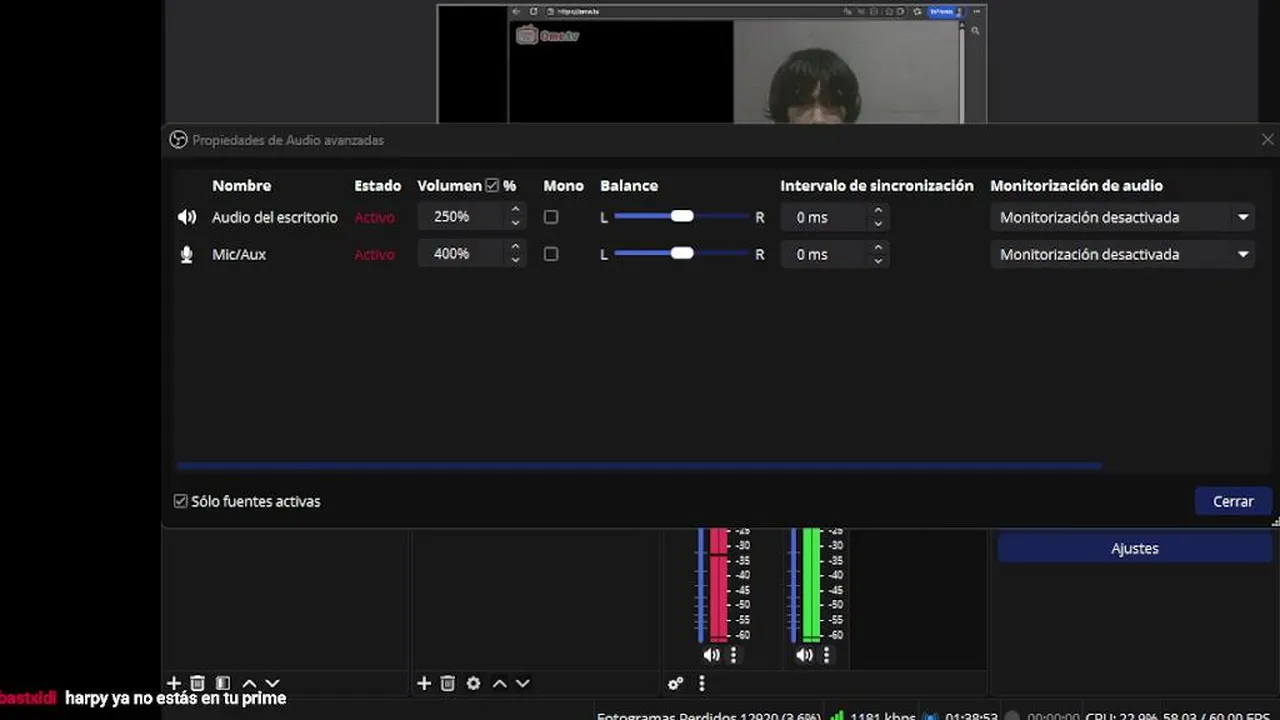Click the Monitorización de audio header
The image size is (1280, 720).
(1076, 185)
